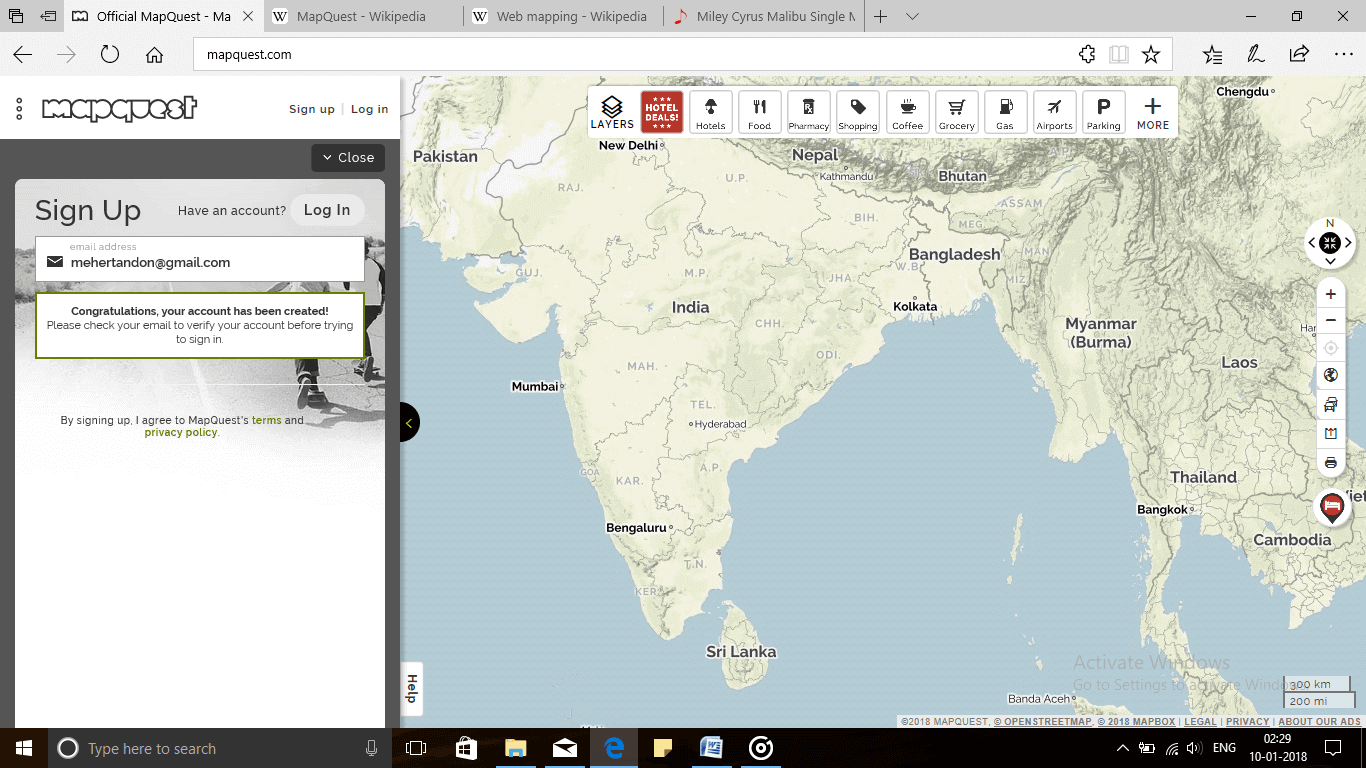
Task: Switch to the Miley Cyrus Malibu tab
Action: pyautogui.click(x=764, y=16)
